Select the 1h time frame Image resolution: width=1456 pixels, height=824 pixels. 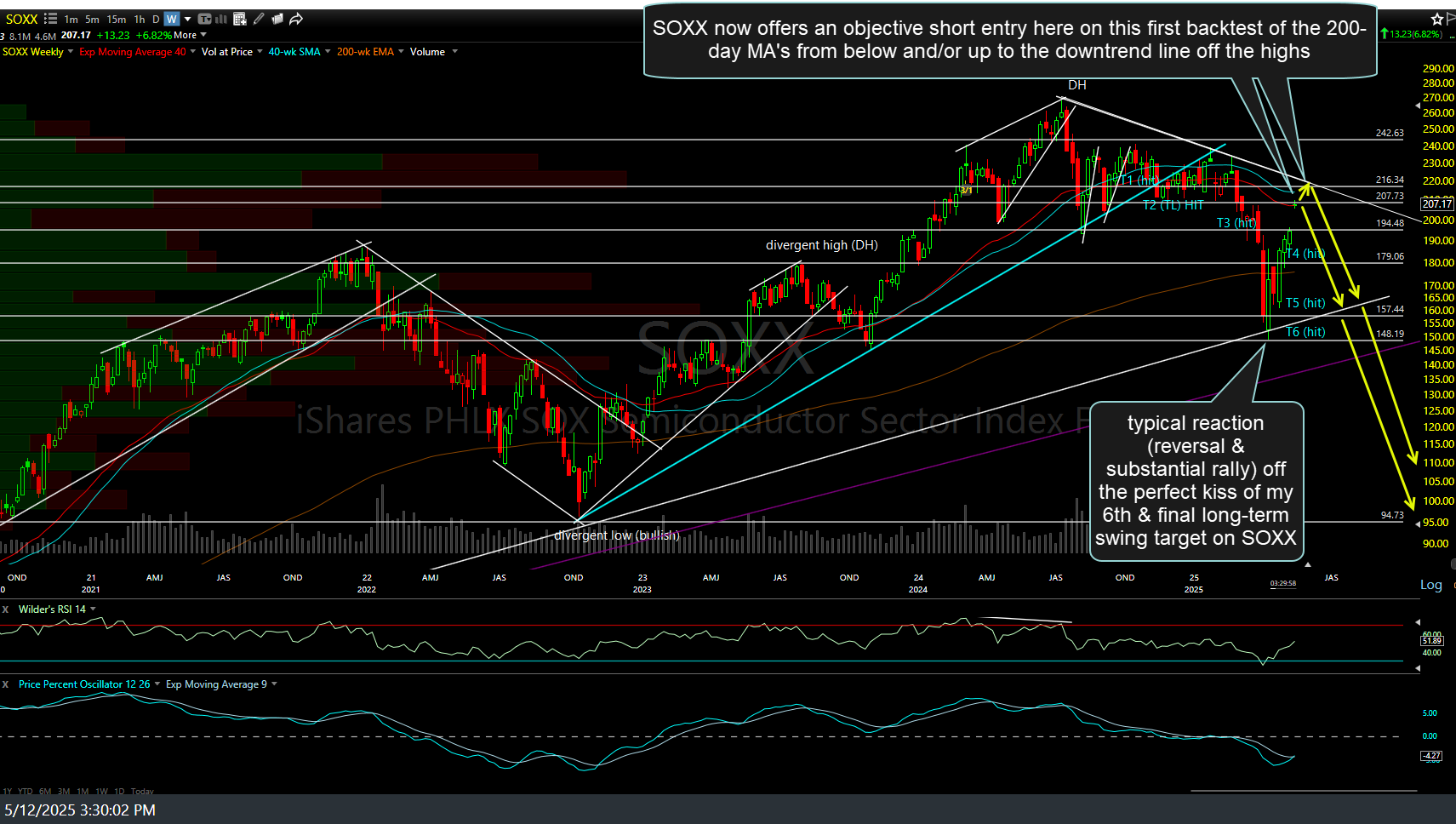click(140, 19)
